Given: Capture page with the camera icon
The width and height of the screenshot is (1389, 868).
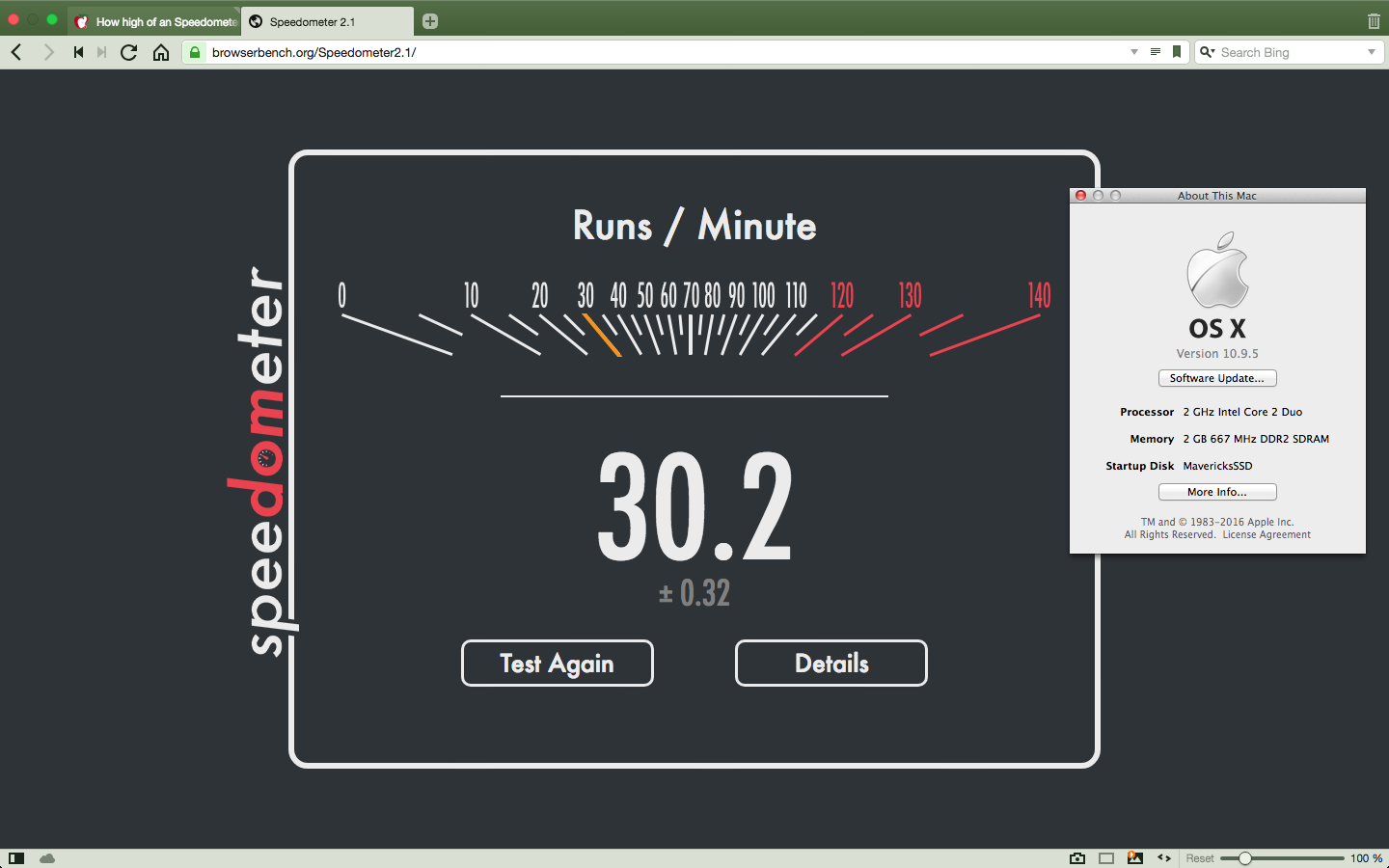Looking at the screenshot, I should point(1077,858).
